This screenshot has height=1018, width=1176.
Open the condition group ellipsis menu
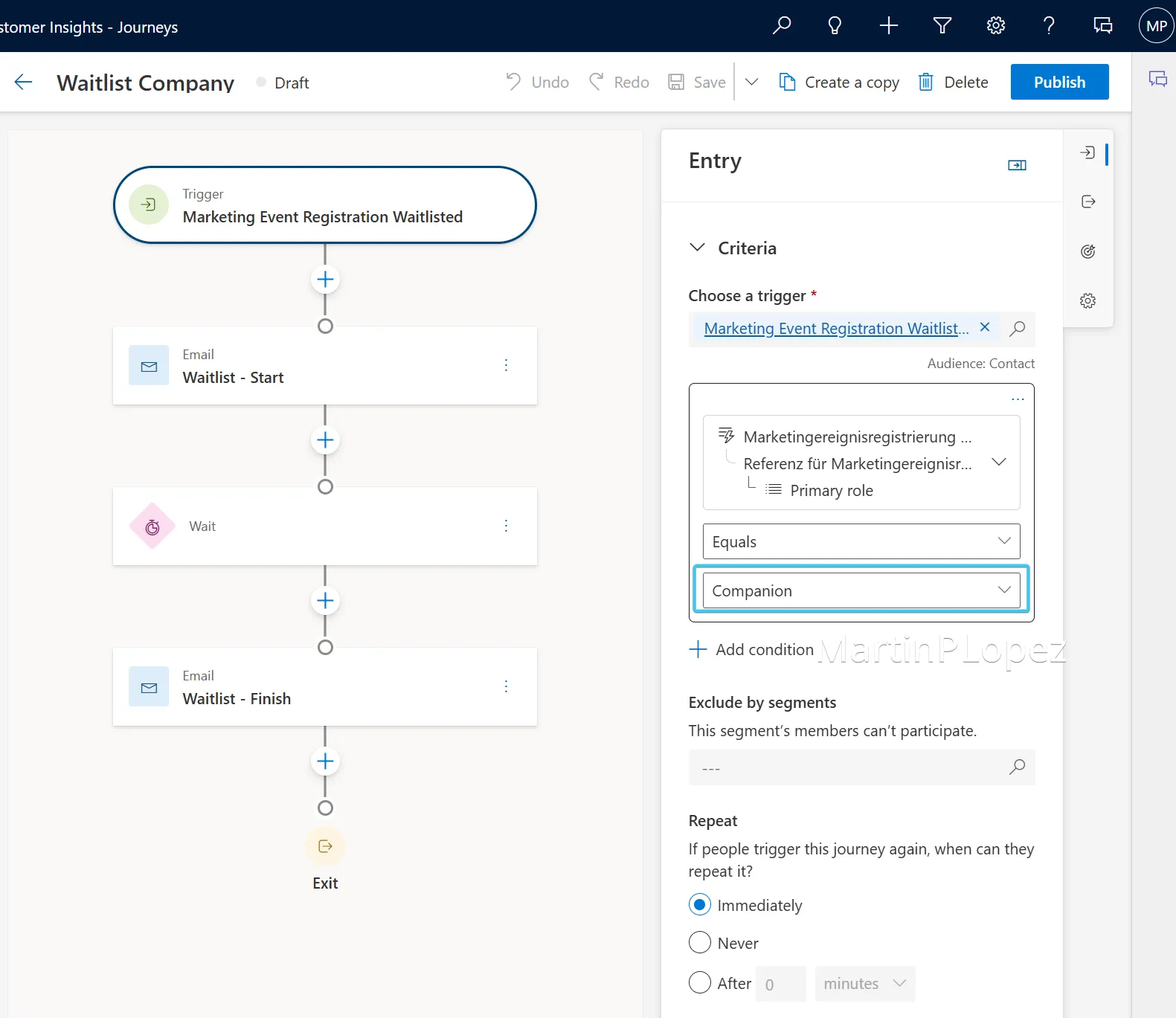[1018, 399]
